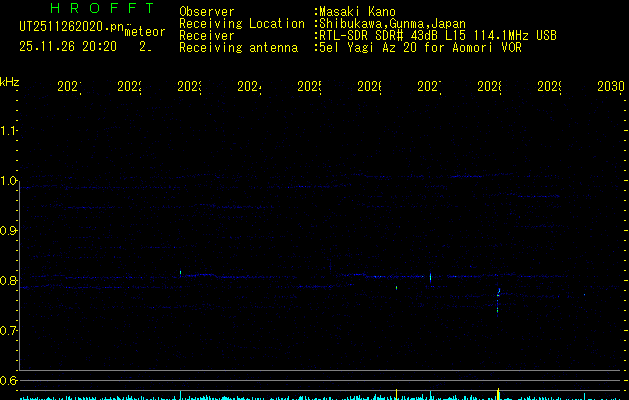Click the 0.9 kHz axis label
629x400 pixels.
click(x=9, y=231)
